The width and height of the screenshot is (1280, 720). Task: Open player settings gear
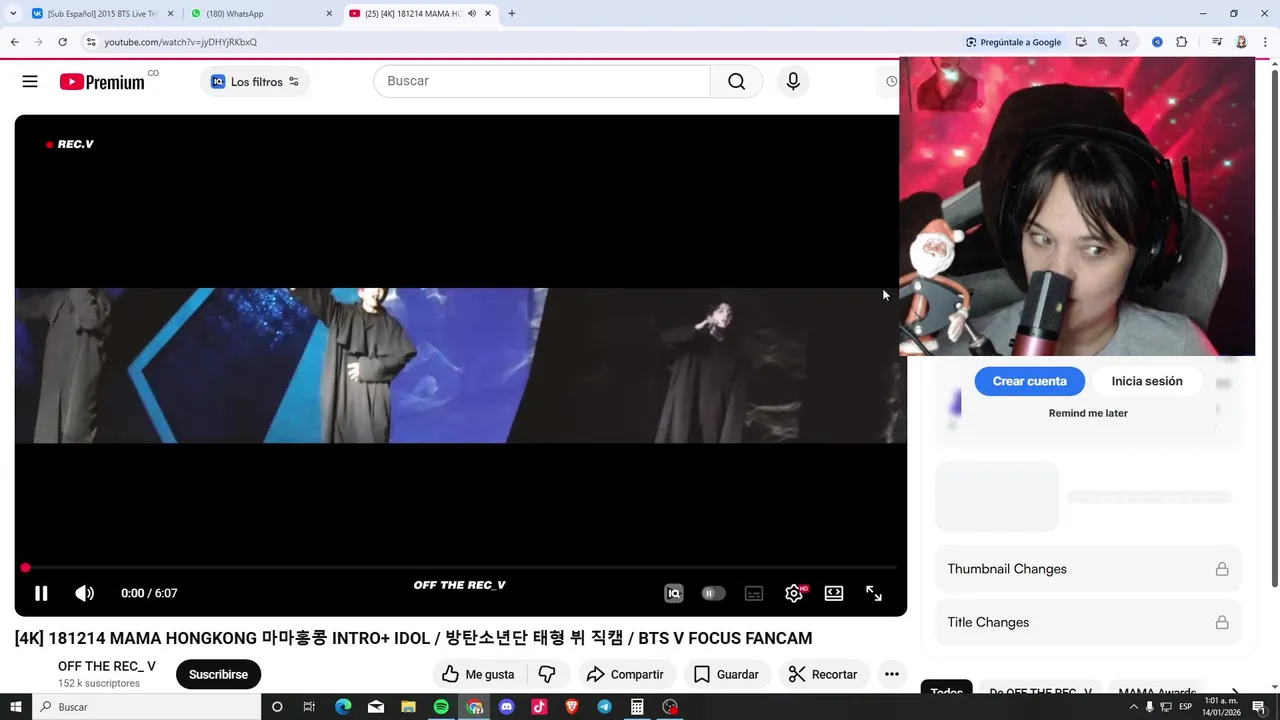click(794, 593)
